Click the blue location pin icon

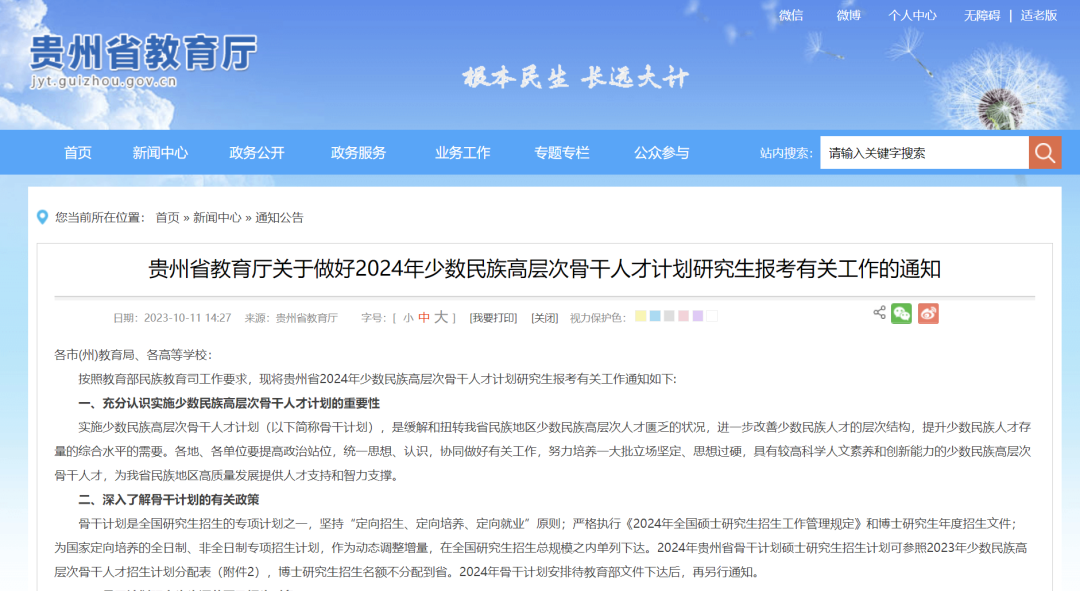click(43, 217)
